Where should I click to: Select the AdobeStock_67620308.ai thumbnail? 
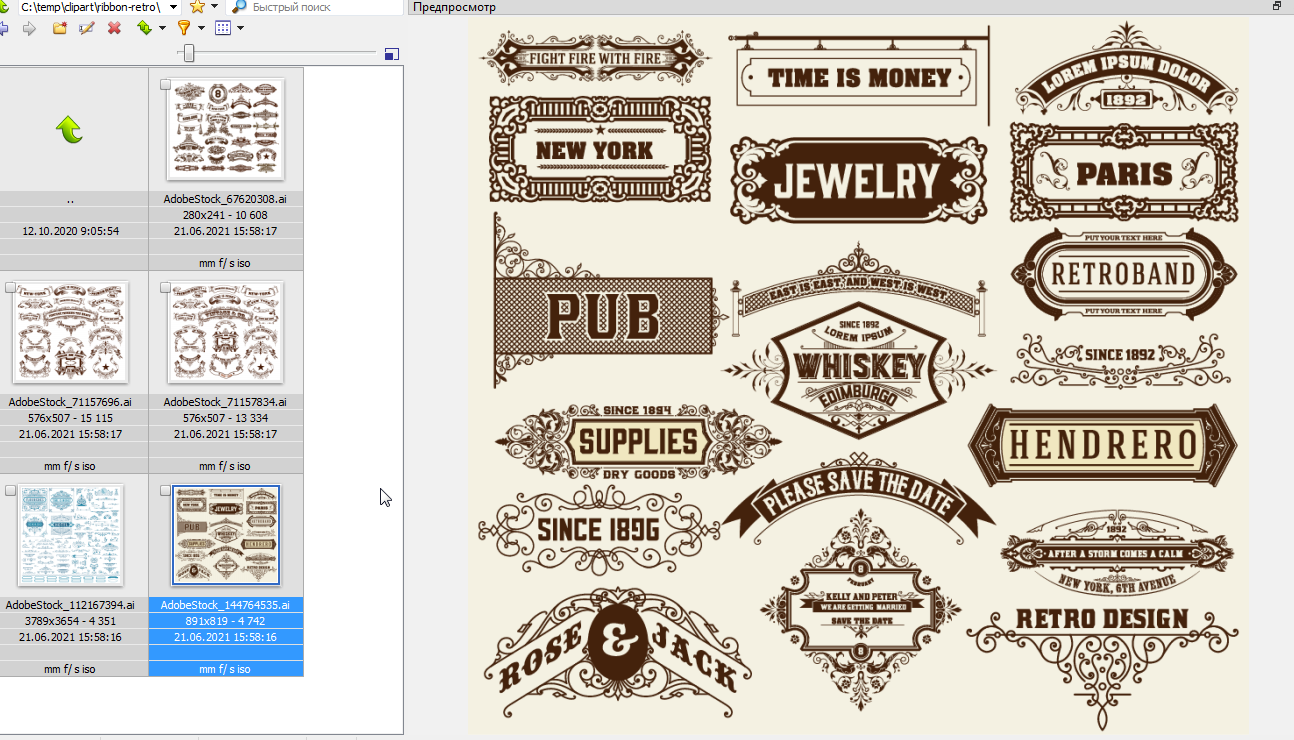[x=226, y=129]
